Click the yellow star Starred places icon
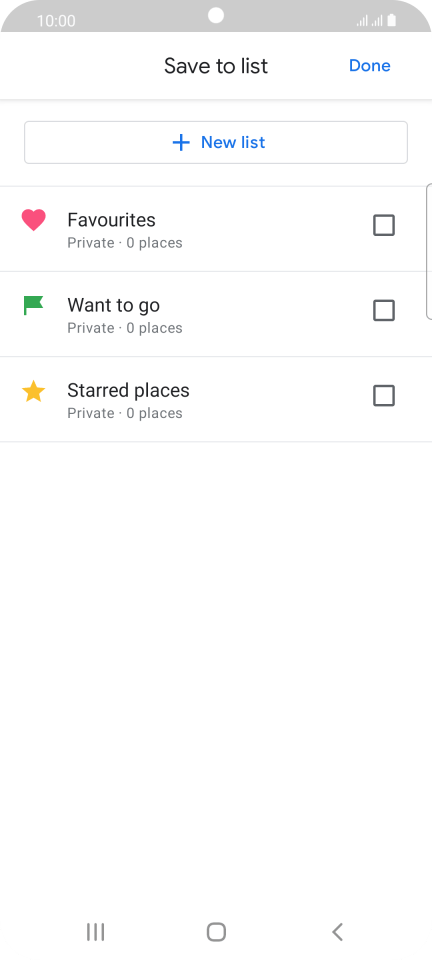Viewport: 432px width, 960px height. coord(34,391)
